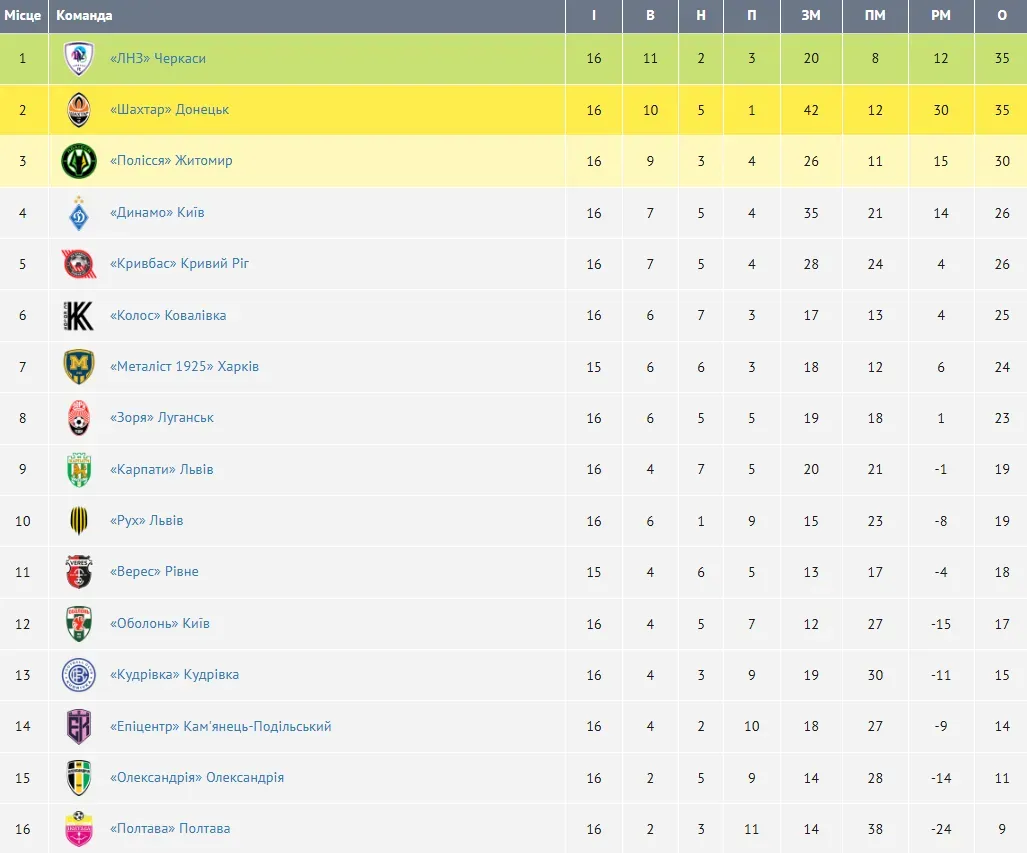Click the Rukh Lviv club logo
The image size is (1027, 853).
tap(78, 521)
